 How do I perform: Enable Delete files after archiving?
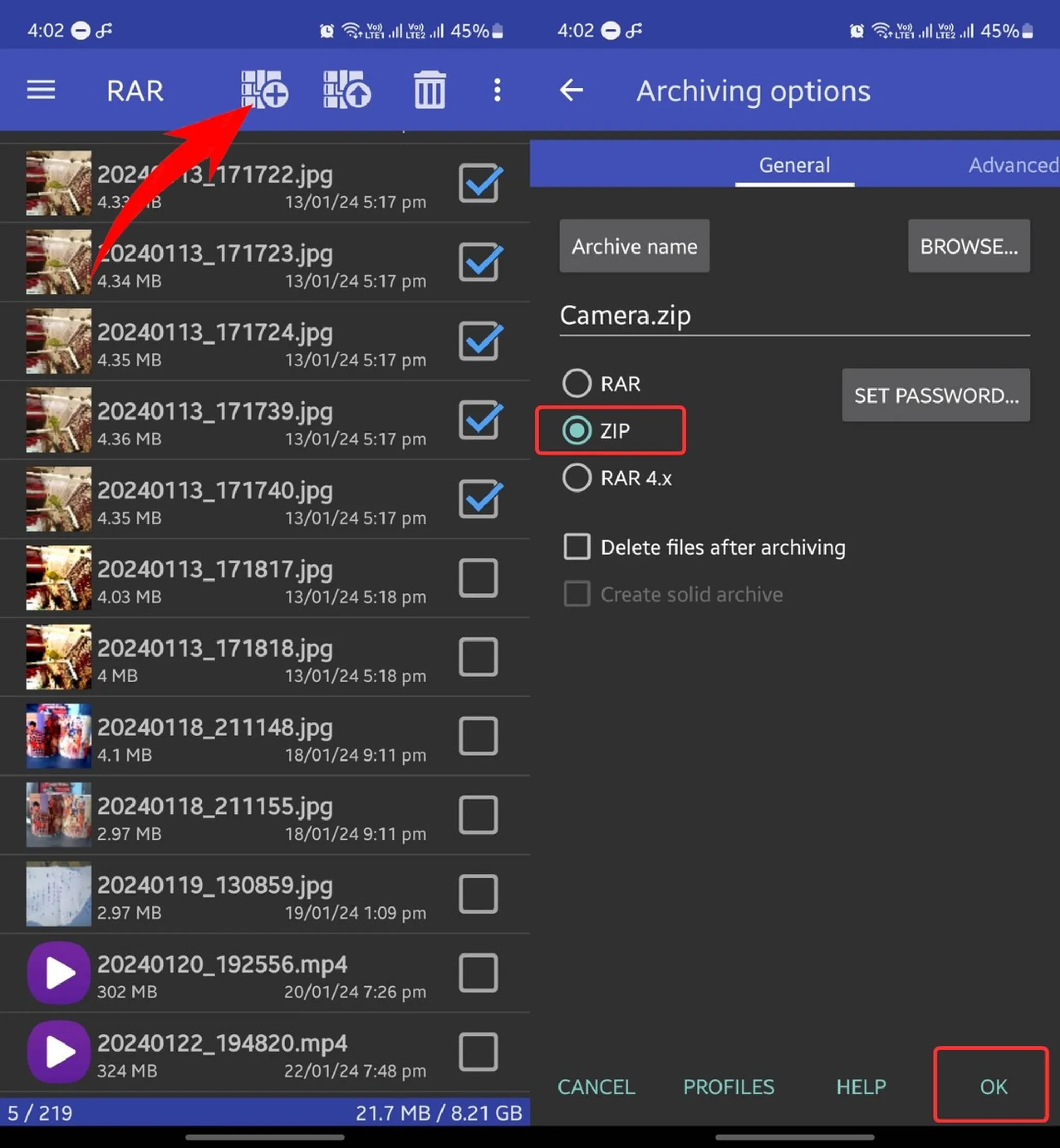point(577,547)
